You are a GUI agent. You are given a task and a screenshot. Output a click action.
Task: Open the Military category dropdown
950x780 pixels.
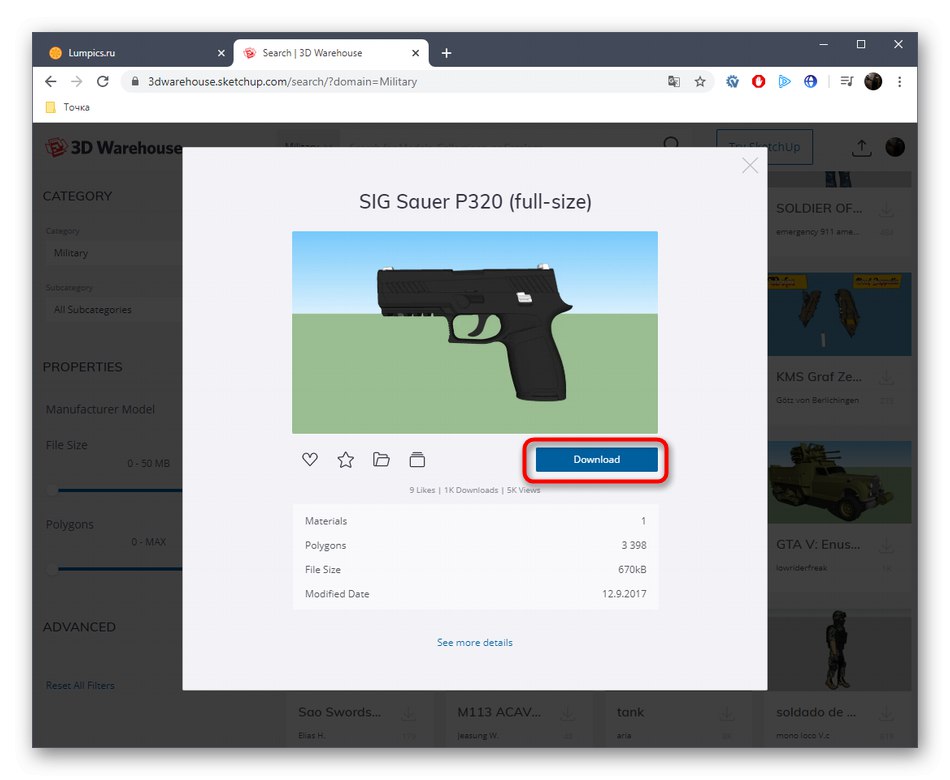(113, 253)
